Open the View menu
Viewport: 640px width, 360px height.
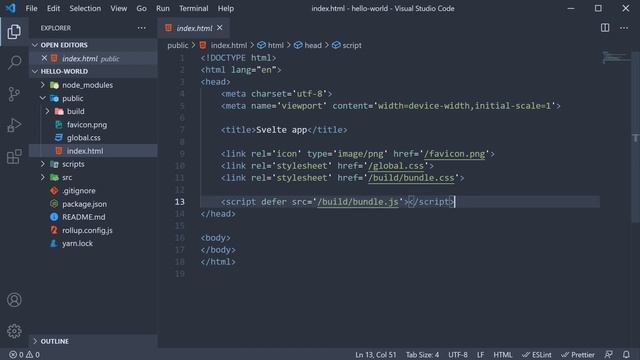[x=118, y=8]
